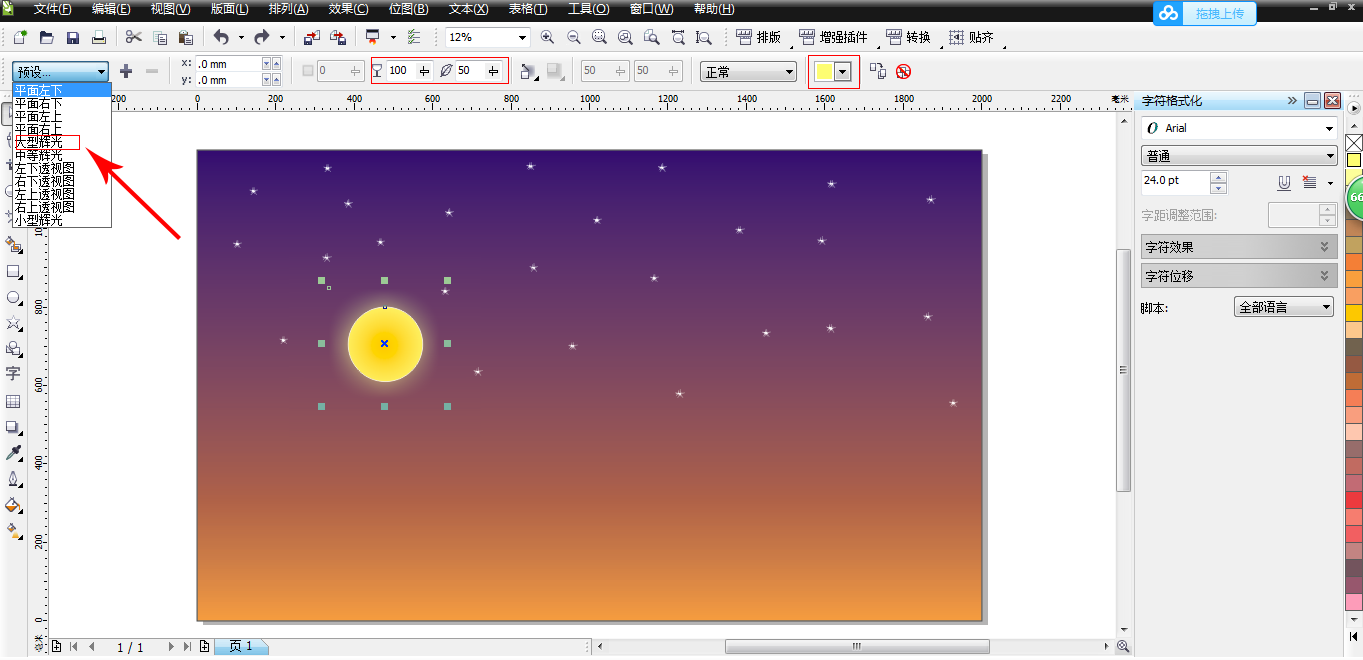Click the Import icon

(312, 38)
